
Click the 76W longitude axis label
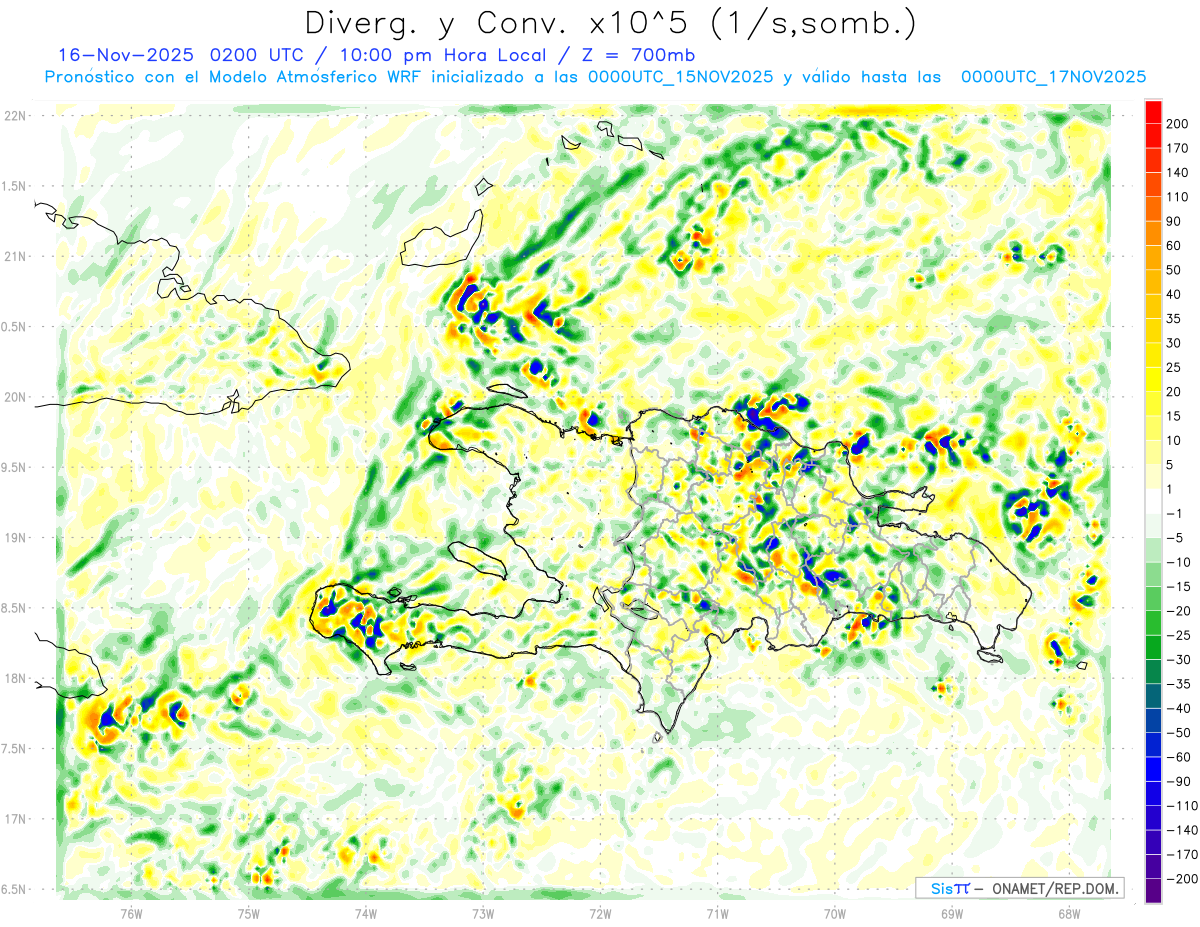[131, 913]
